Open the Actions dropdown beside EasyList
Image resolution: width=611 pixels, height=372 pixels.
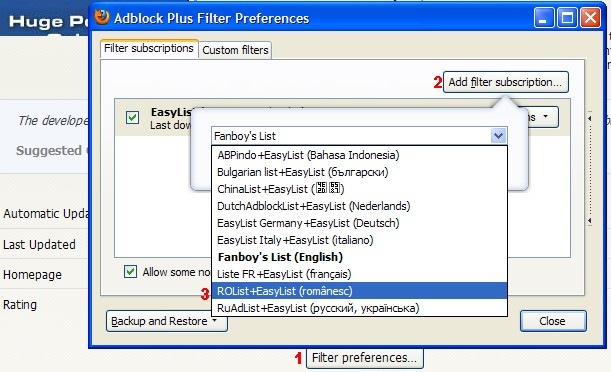point(542,117)
